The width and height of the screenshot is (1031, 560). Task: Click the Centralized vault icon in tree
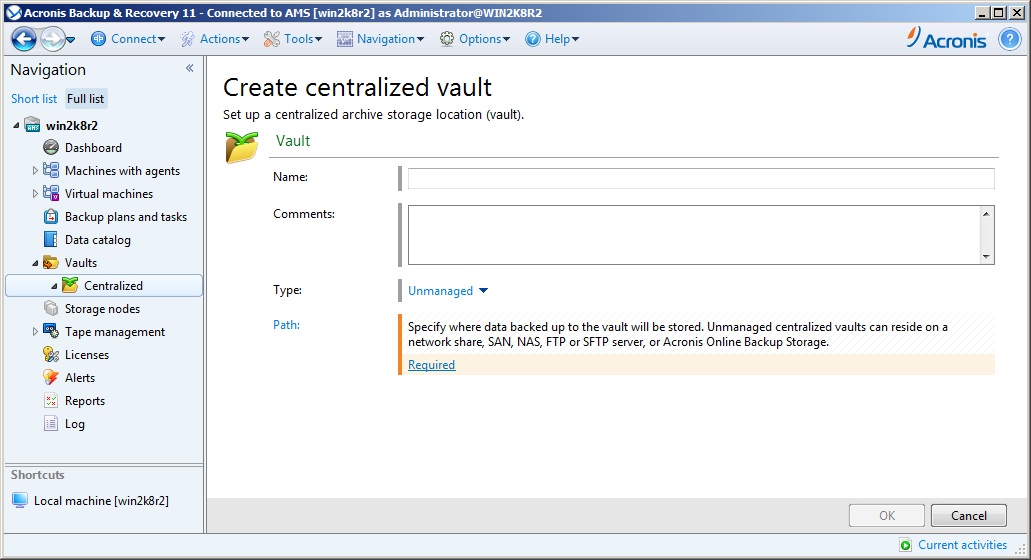pyautogui.click(x=70, y=285)
